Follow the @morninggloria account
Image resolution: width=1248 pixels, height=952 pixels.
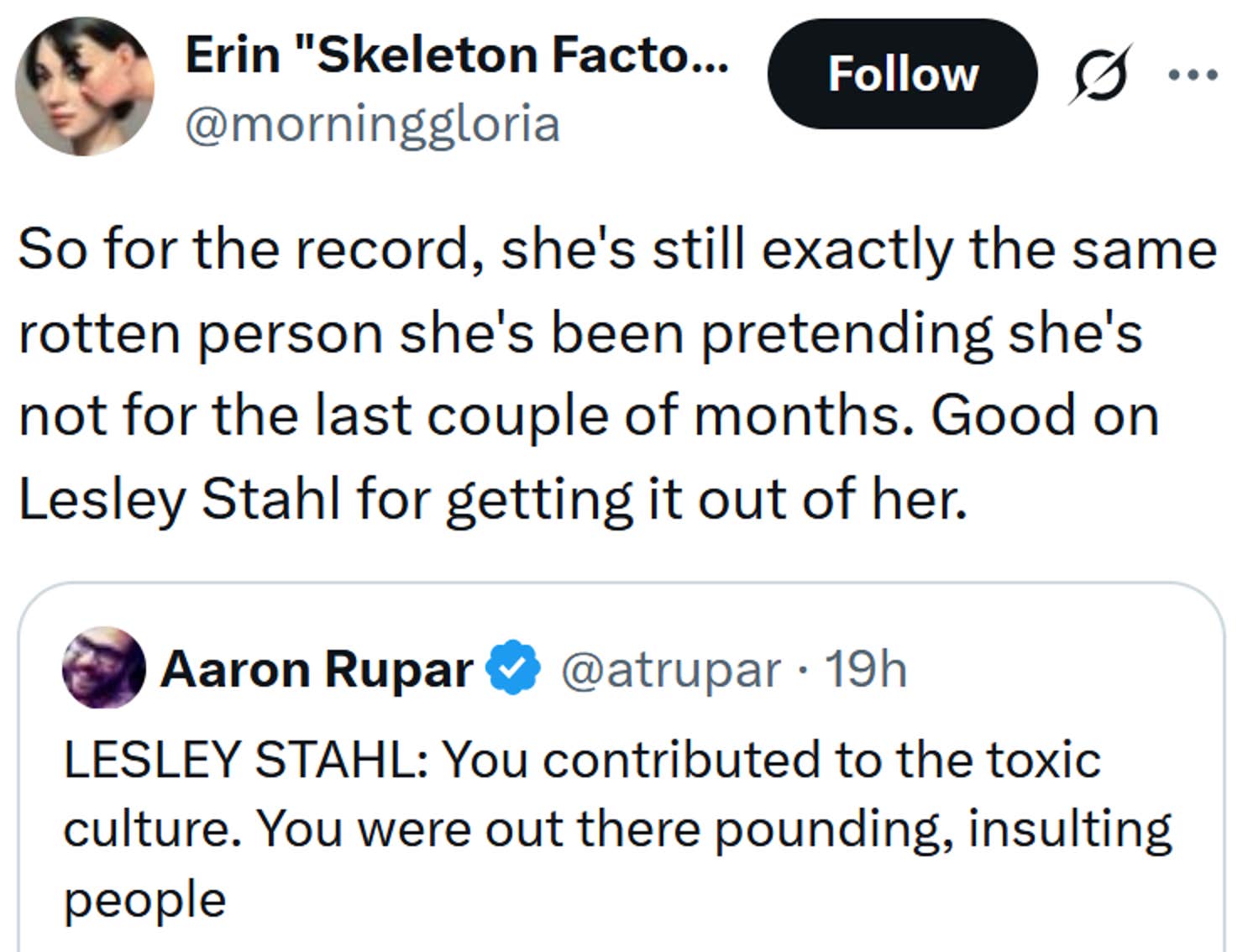click(x=902, y=74)
